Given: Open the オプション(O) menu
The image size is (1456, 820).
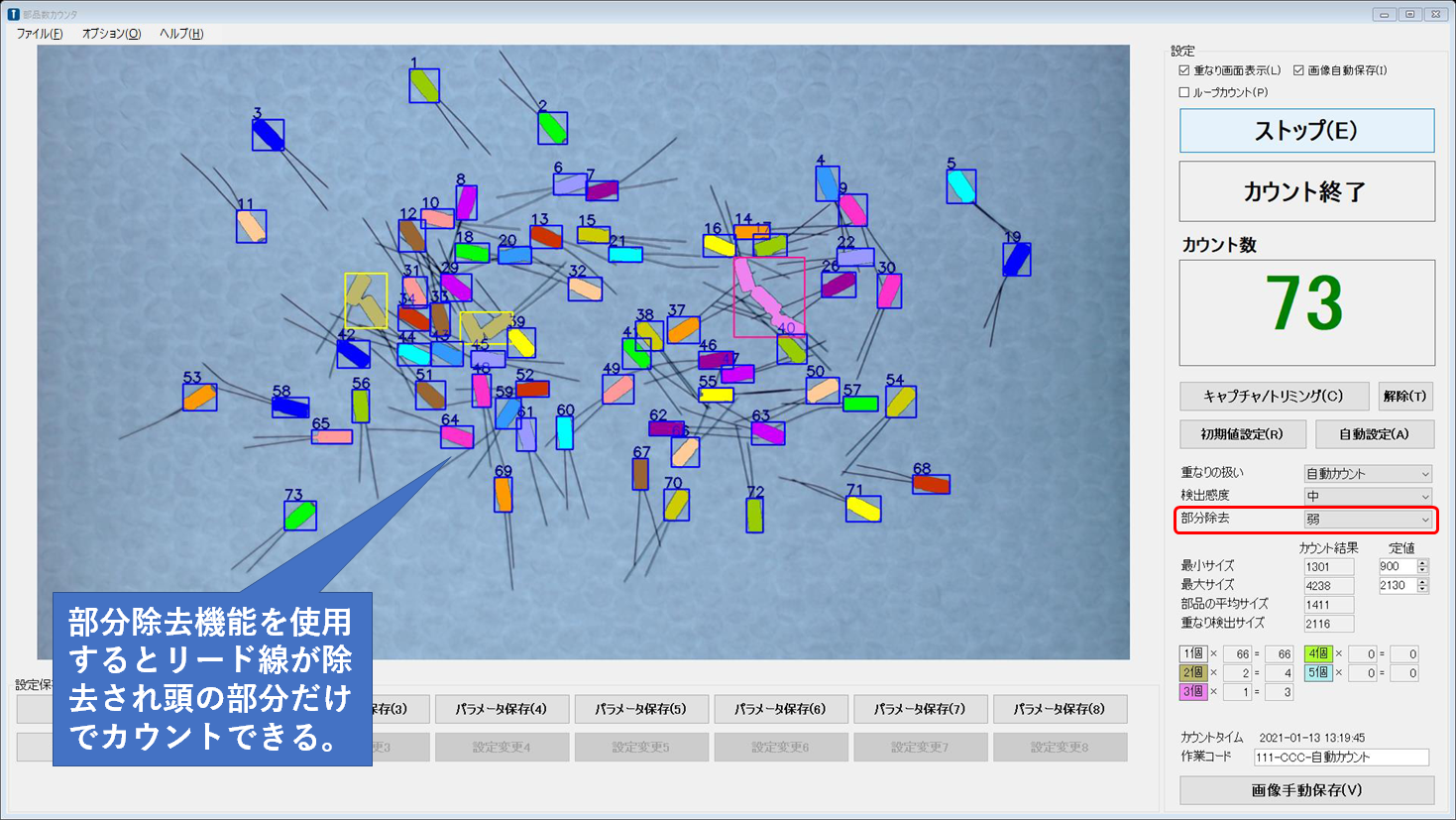Looking at the screenshot, I should 111,34.
